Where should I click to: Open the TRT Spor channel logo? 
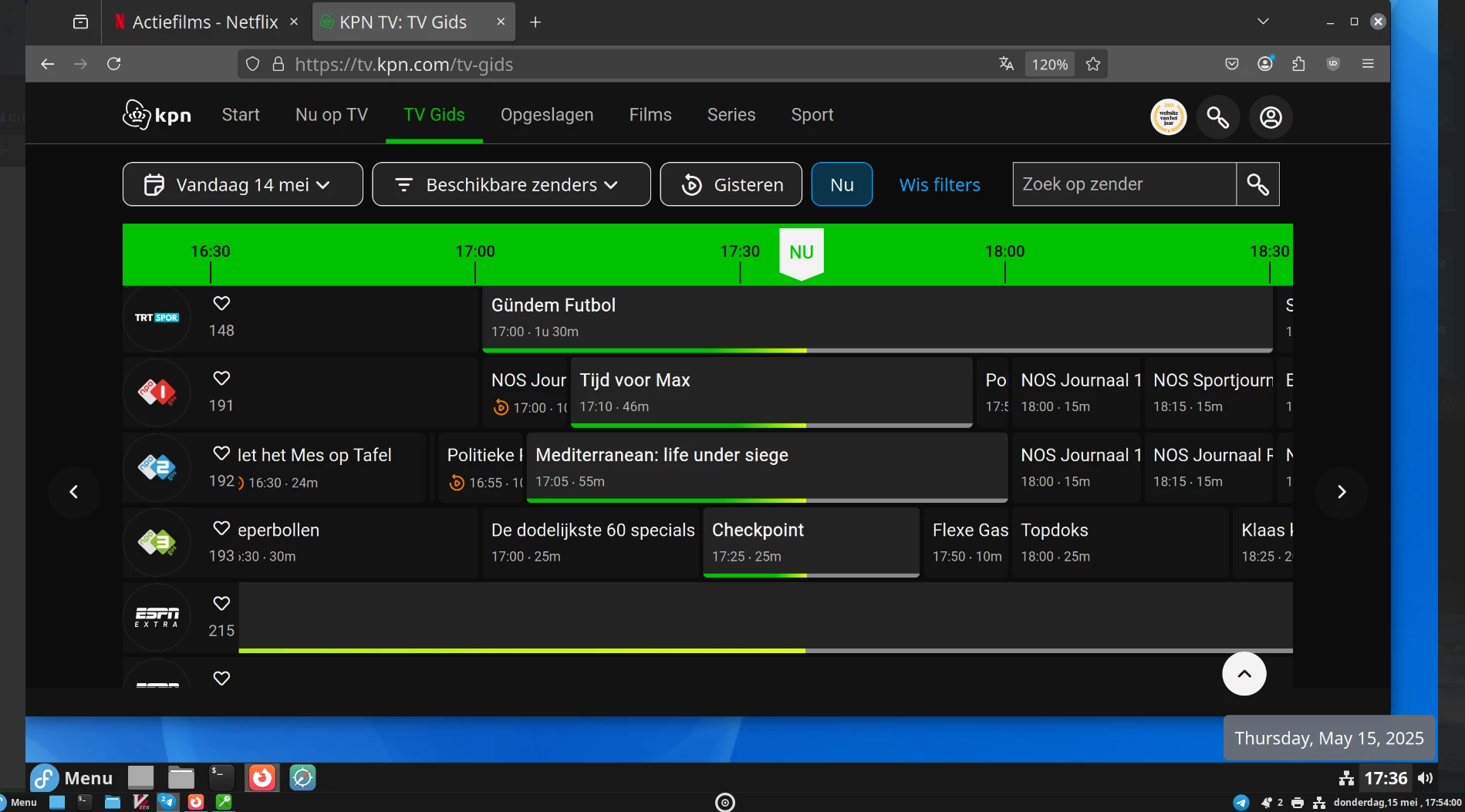click(x=157, y=318)
